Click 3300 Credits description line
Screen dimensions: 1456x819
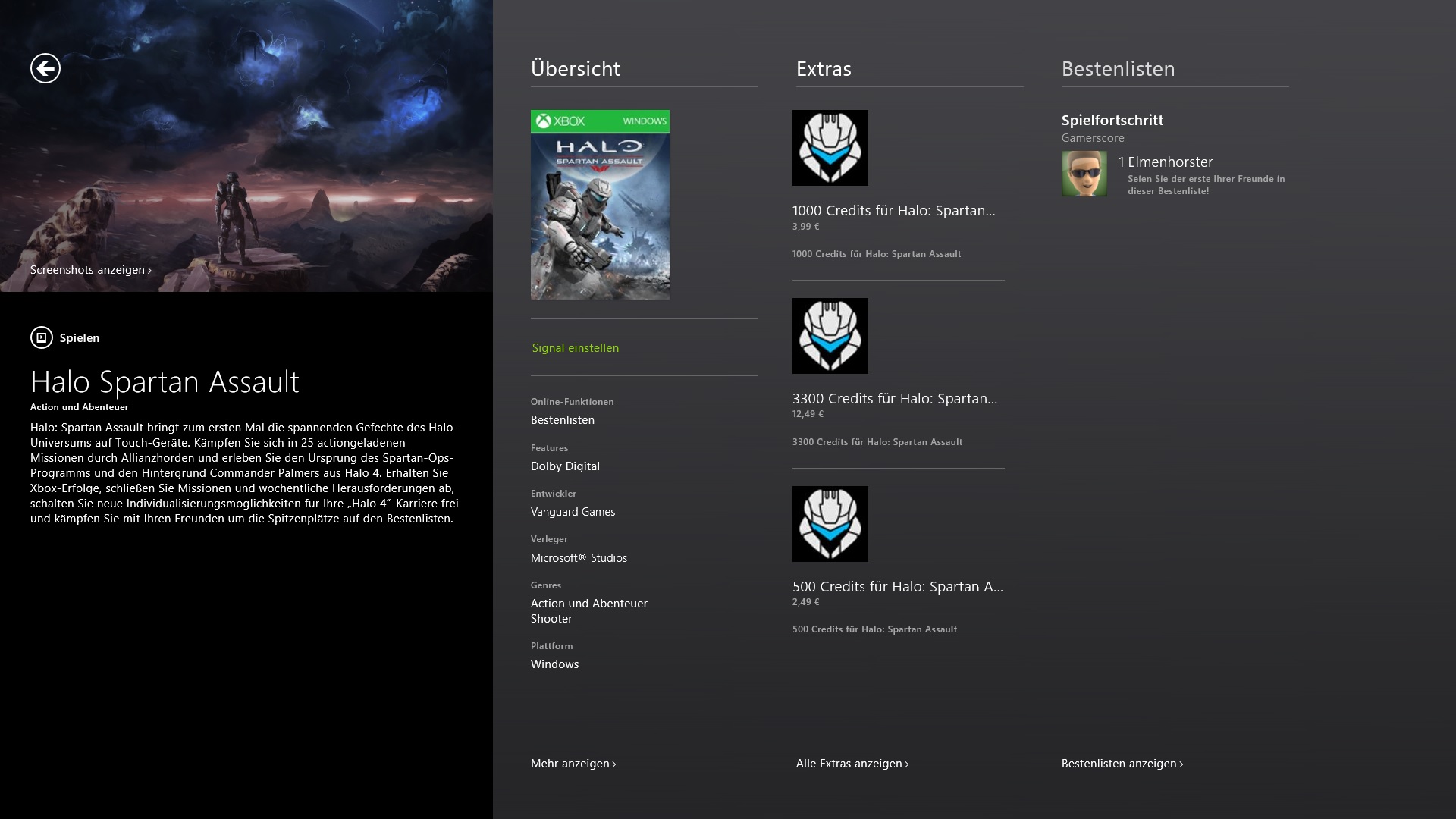pyautogui.click(x=877, y=442)
